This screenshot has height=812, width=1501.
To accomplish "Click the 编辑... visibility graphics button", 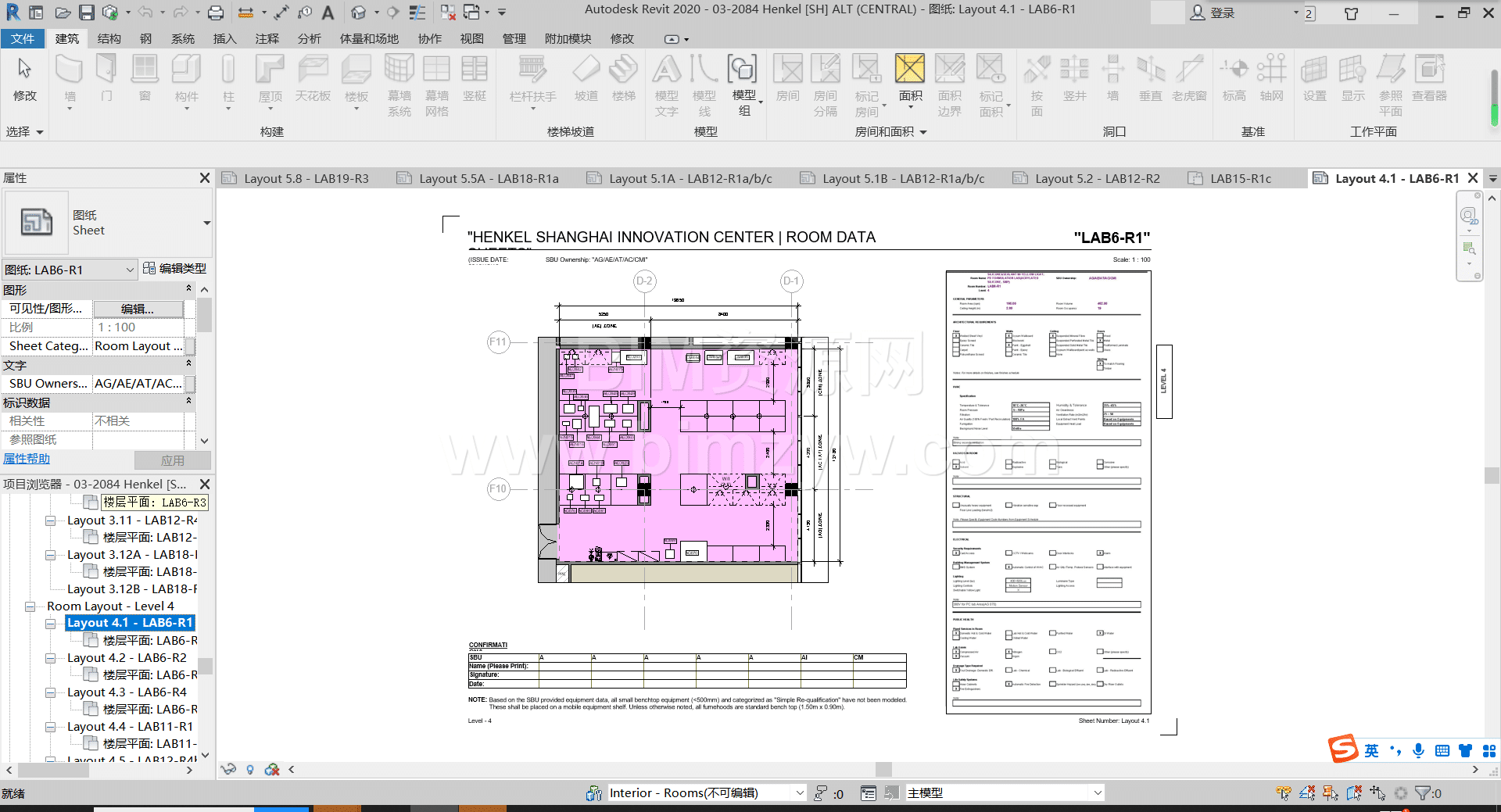I will click(138, 309).
